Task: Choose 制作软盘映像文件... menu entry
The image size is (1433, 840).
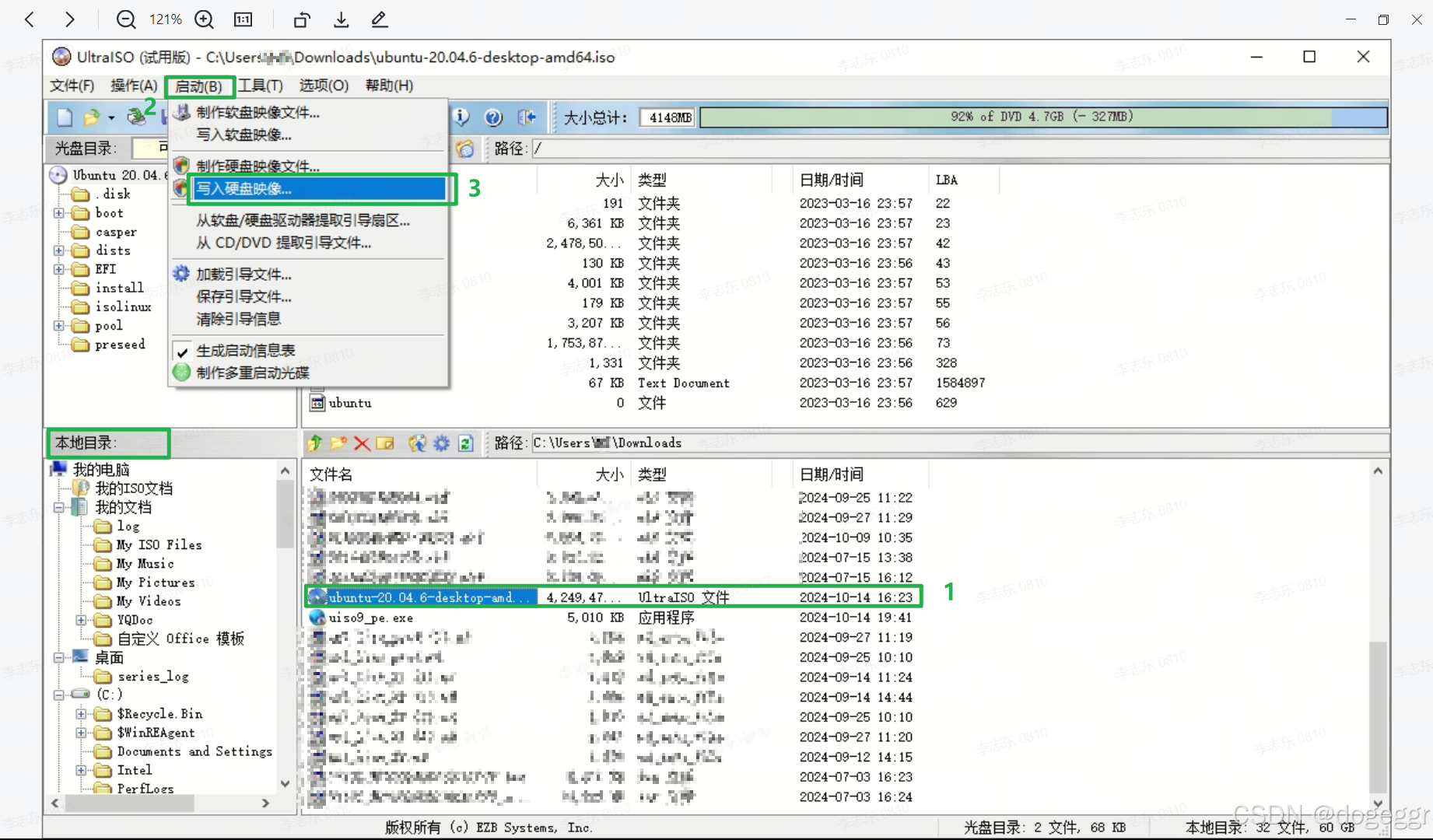Action: pos(258,113)
